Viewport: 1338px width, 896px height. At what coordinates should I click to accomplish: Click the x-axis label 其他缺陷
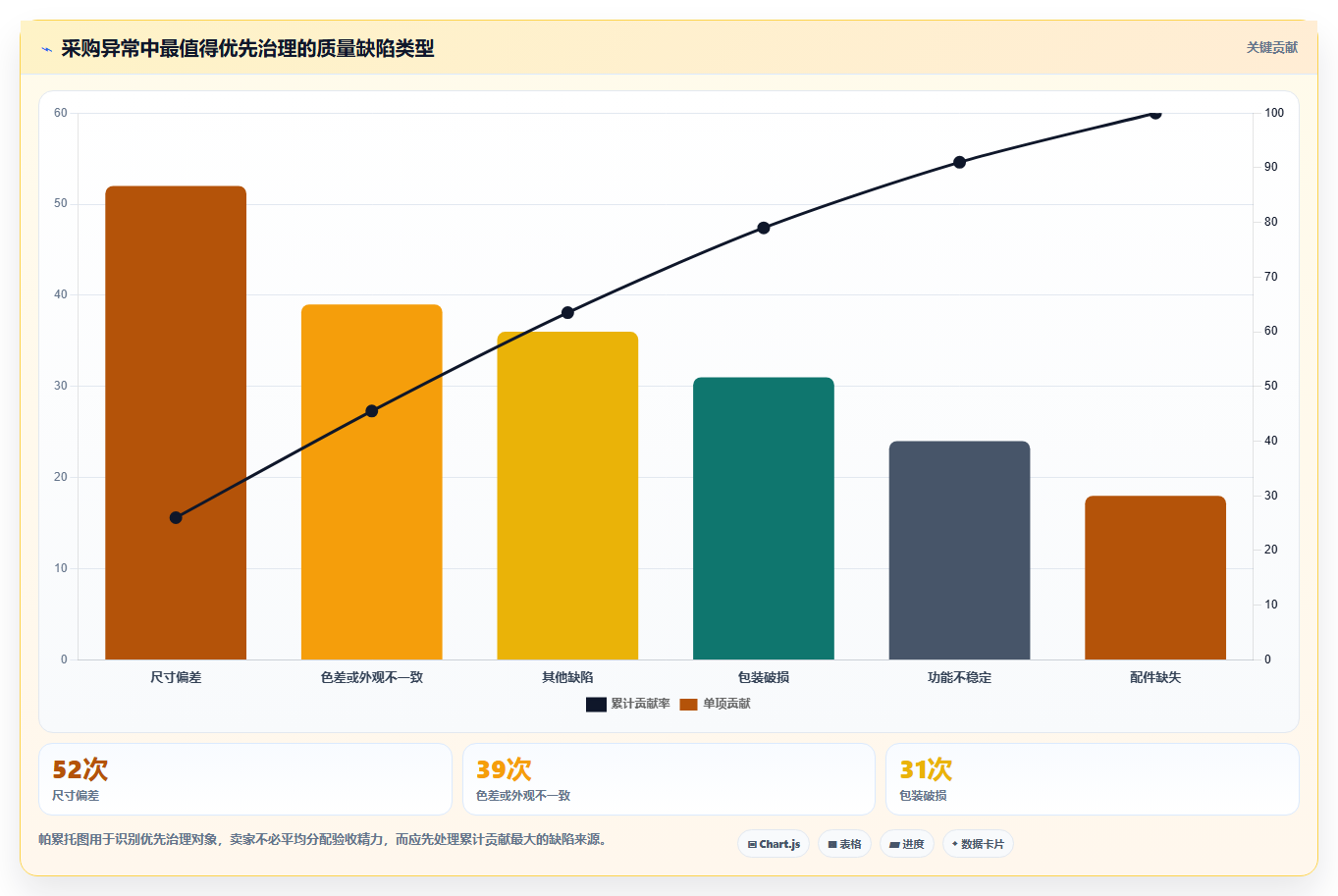pyautogui.click(x=567, y=677)
